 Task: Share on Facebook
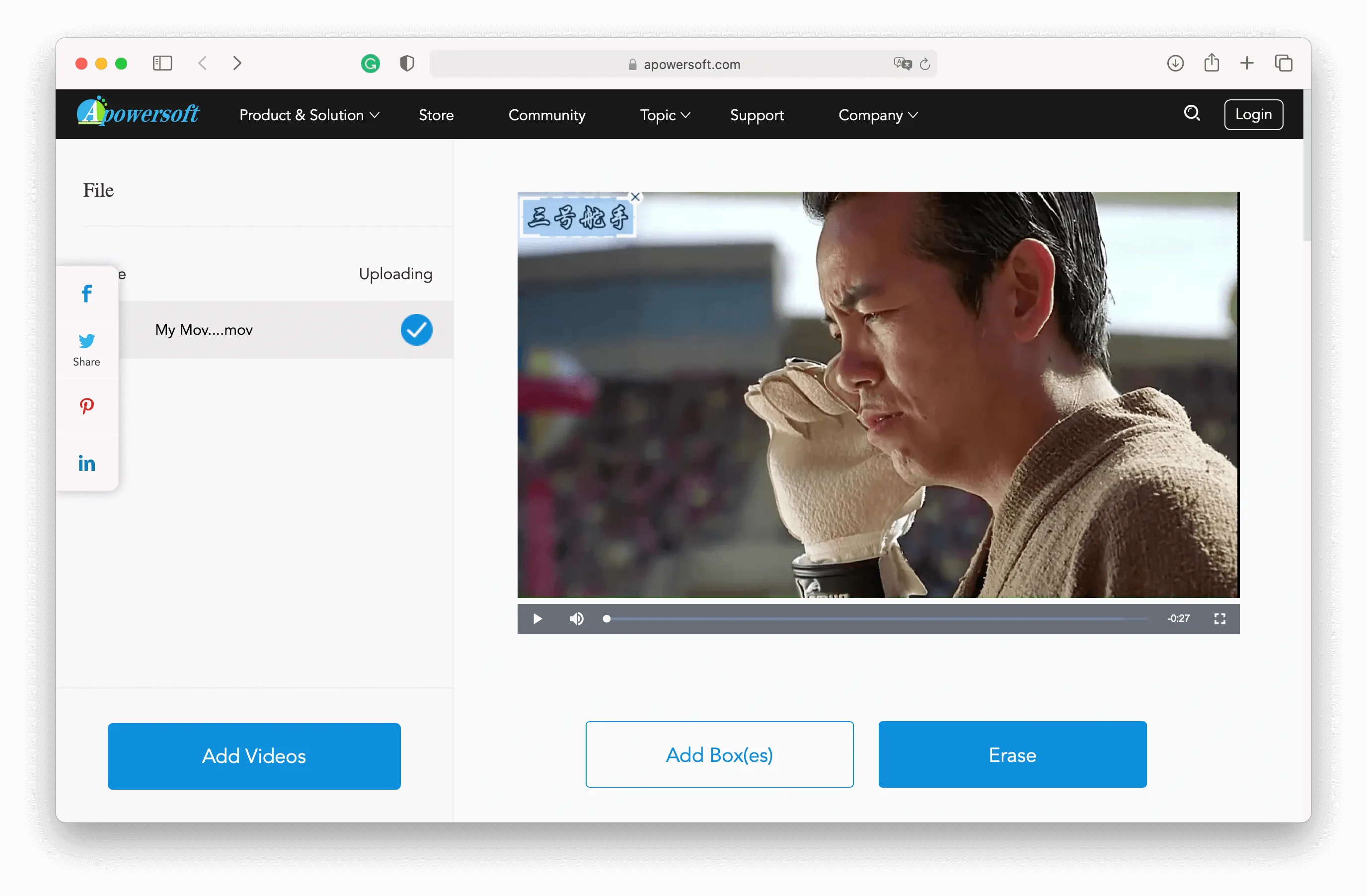[87, 294]
